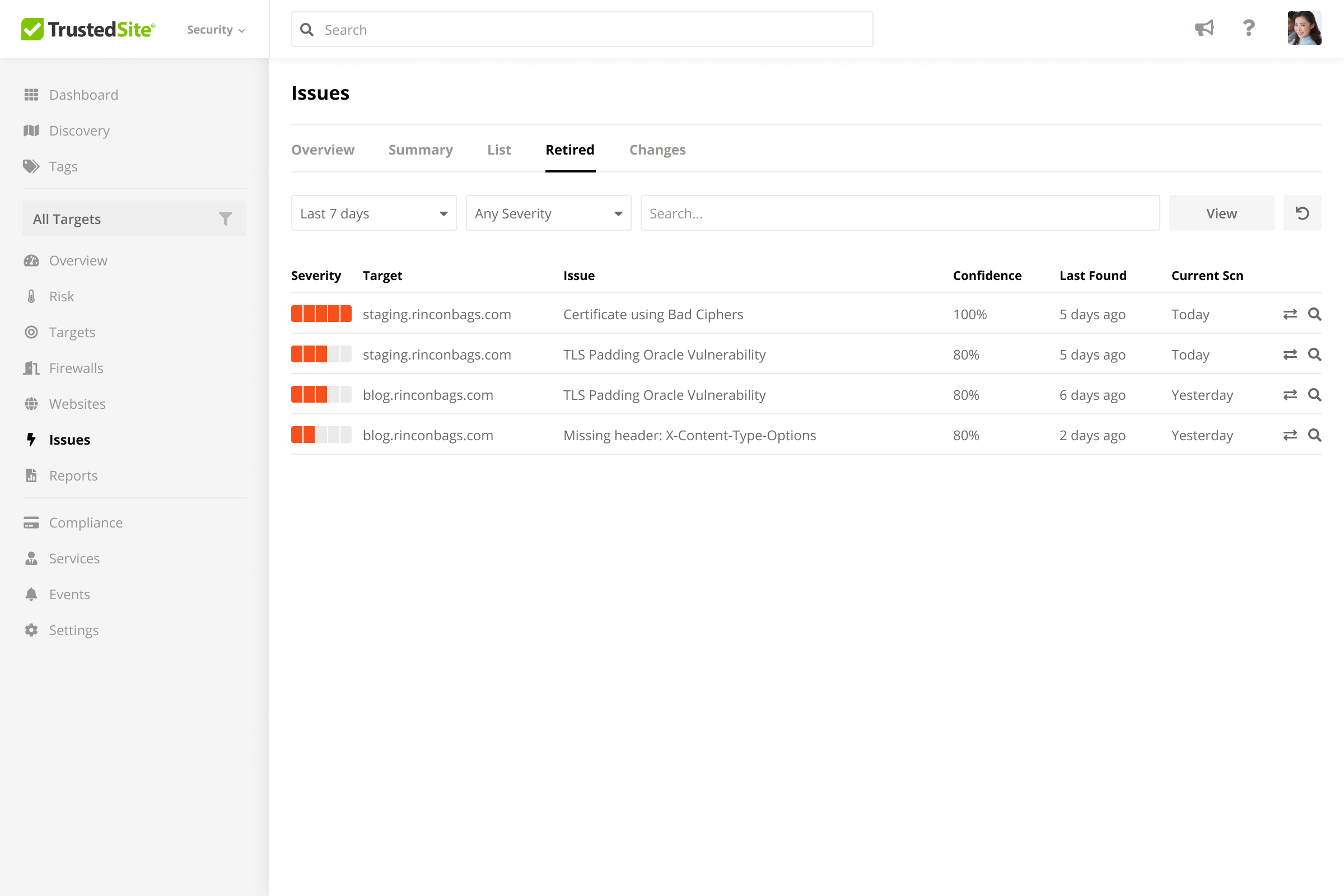Open the Last 7 days dropdown
This screenshot has width=1344, height=896.
point(374,213)
